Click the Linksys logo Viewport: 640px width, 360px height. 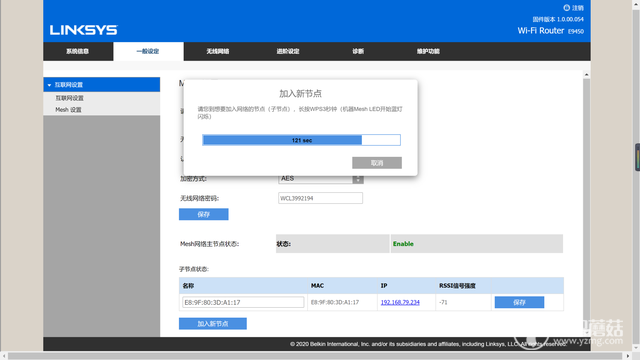coord(84,30)
